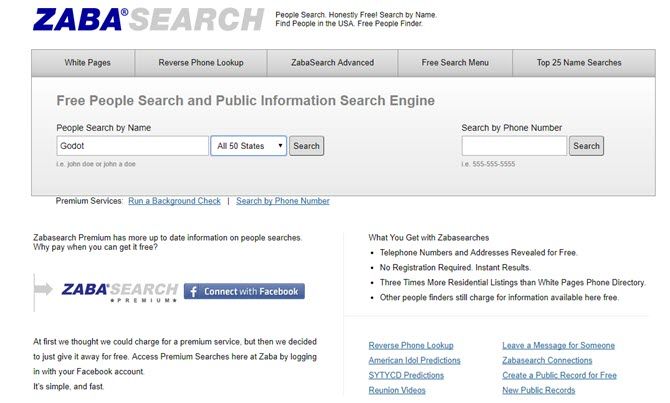Open the American Idol Predictions link
The image size is (670, 403).
click(414, 360)
